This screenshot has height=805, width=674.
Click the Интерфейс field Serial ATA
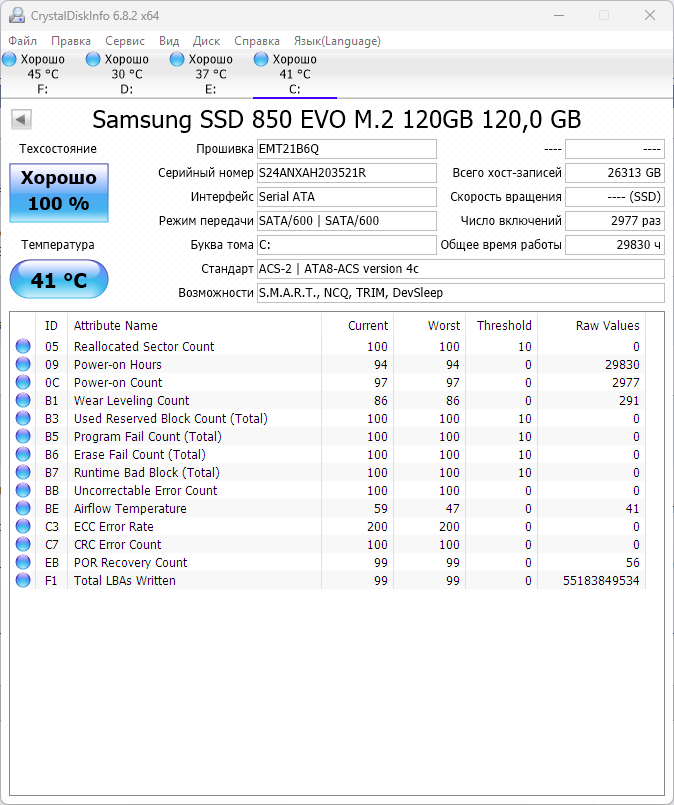(346, 197)
